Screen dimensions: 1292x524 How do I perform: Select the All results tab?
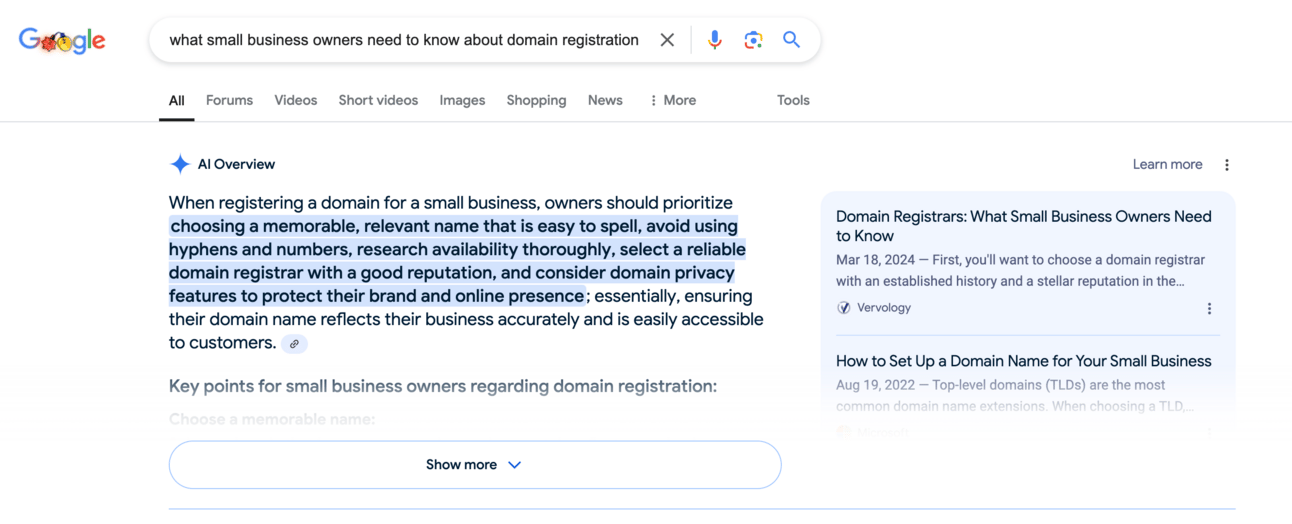(x=177, y=100)
